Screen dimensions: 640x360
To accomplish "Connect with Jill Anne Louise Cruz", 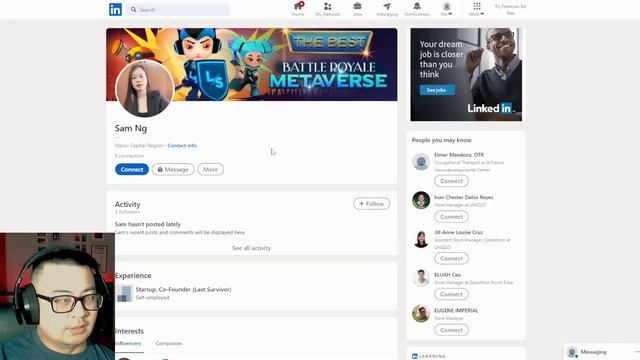I will pyautogui.click(x=451, y=258).
